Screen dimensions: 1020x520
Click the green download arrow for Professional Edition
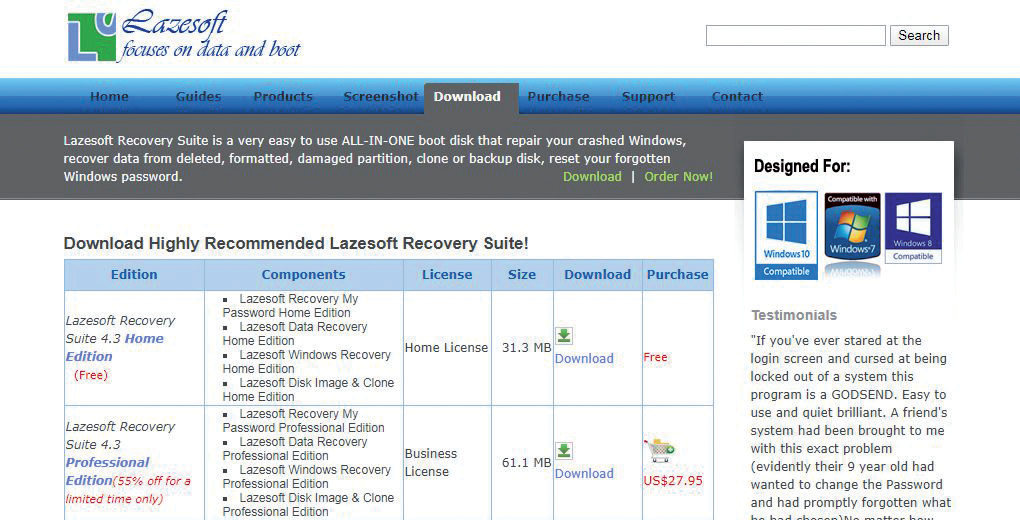click(564, 451)
